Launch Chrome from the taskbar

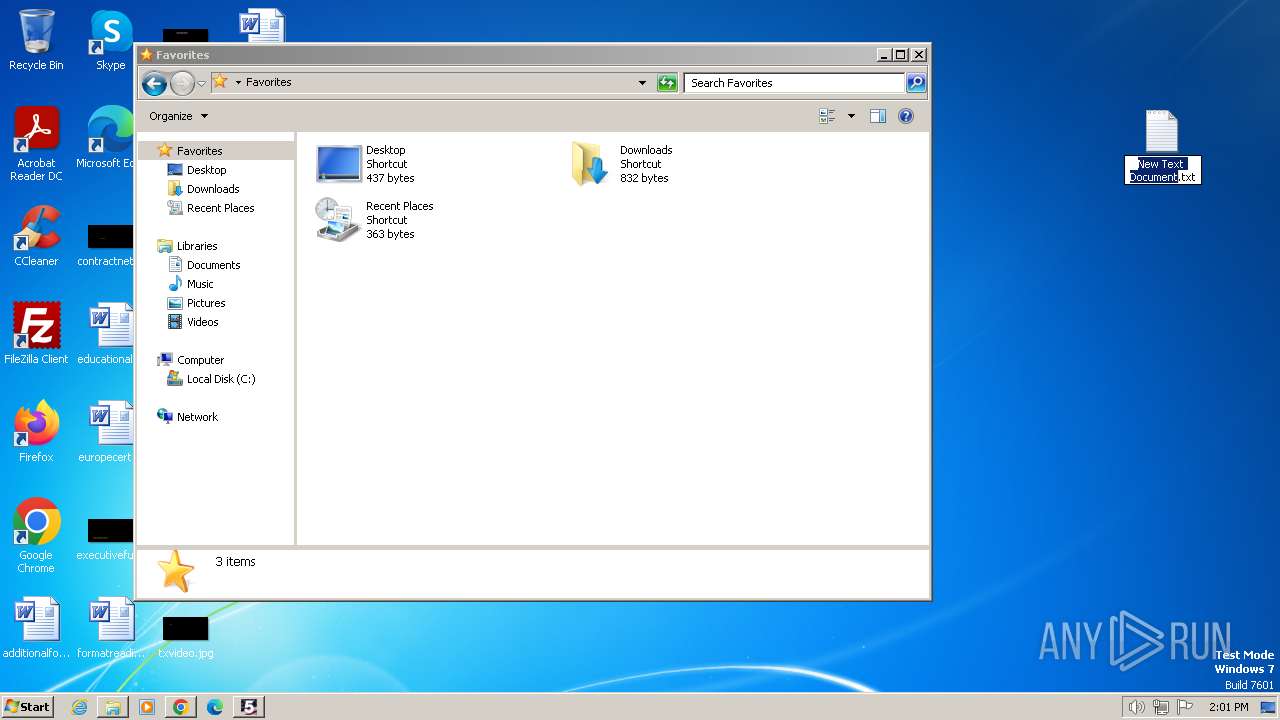pyautogui.click(x=180, y=707)
